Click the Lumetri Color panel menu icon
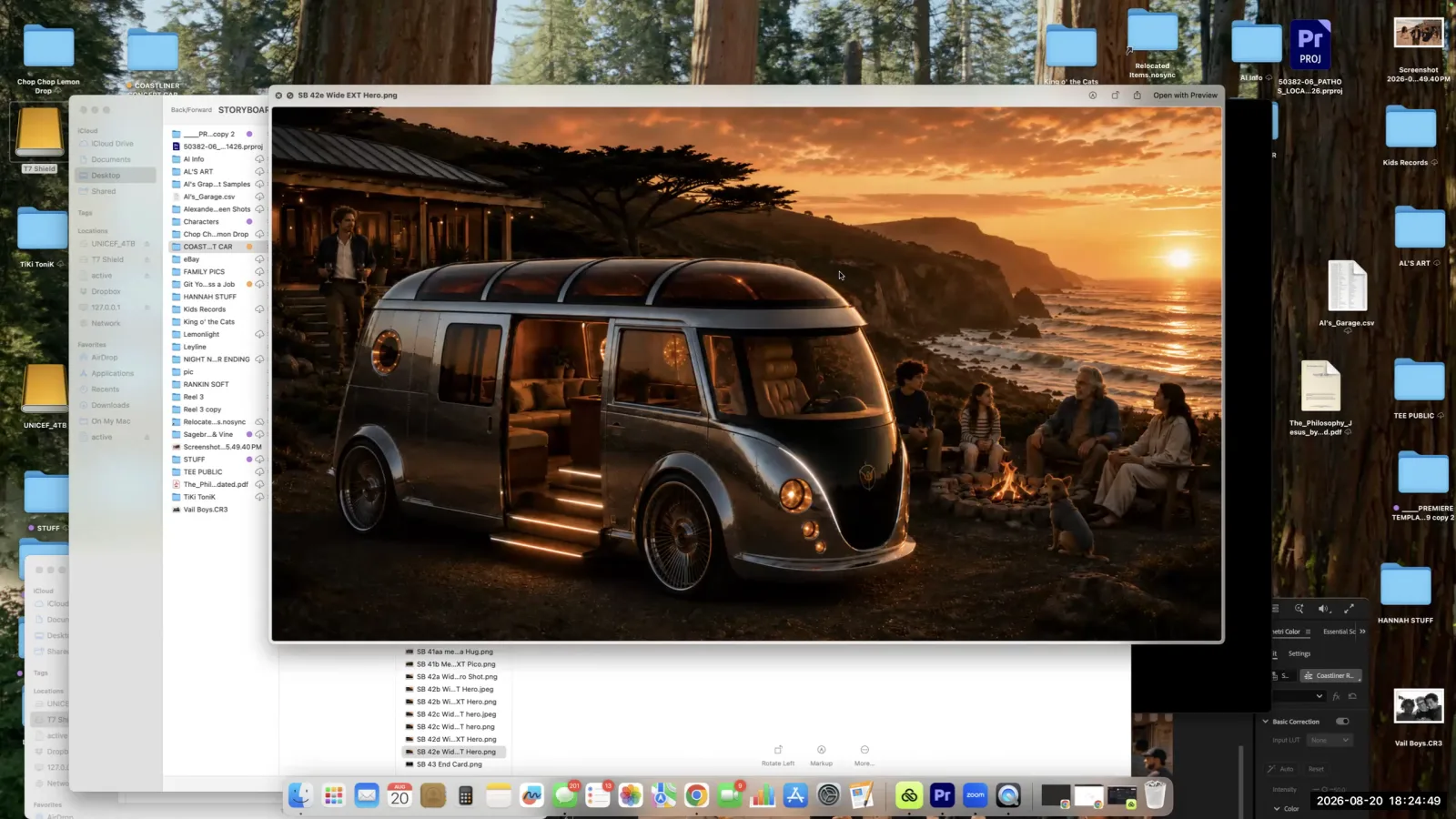The image size is (1456, 819). click(x=1308, y=632)
